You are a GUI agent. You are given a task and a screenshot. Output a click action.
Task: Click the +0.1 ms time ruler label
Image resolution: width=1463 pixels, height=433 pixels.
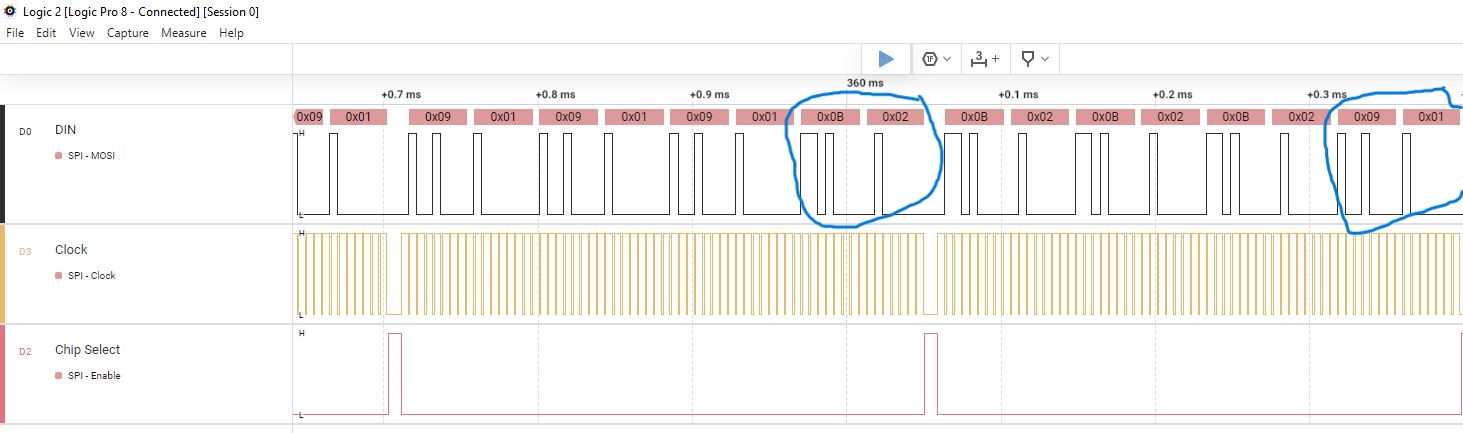[x=1018, y=94]
